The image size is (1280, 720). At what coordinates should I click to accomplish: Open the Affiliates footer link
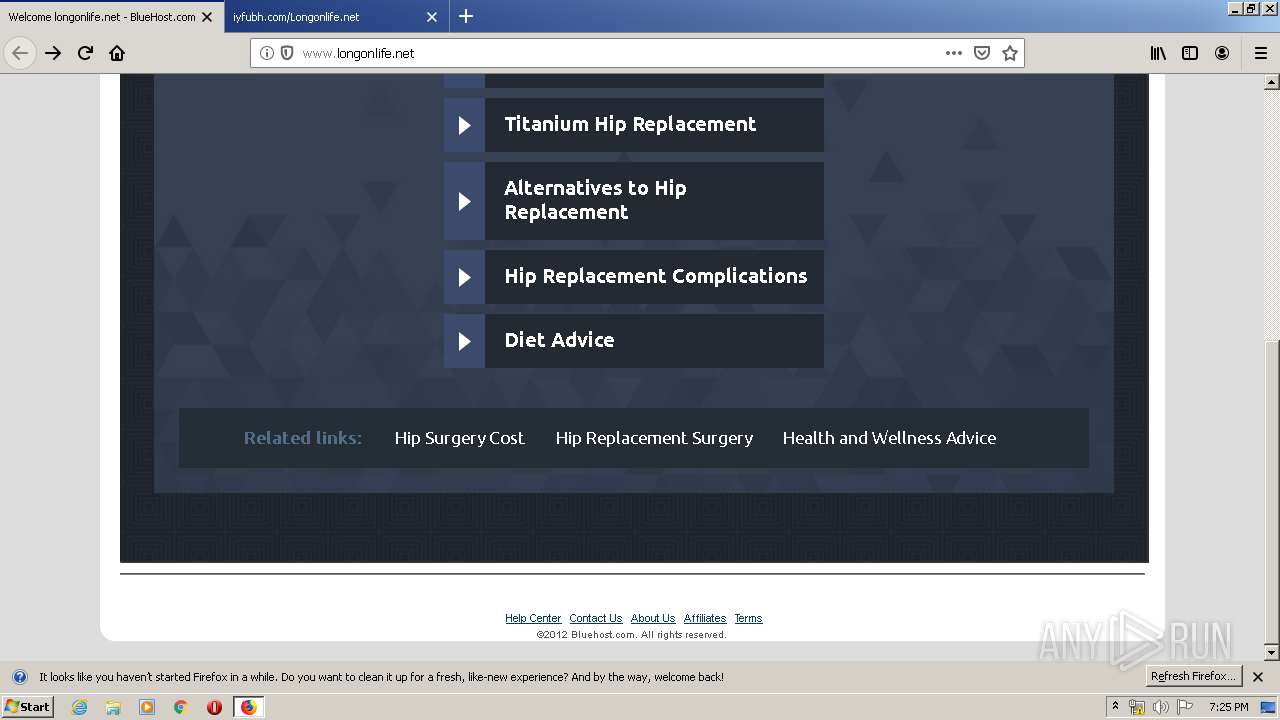(705, 618)
